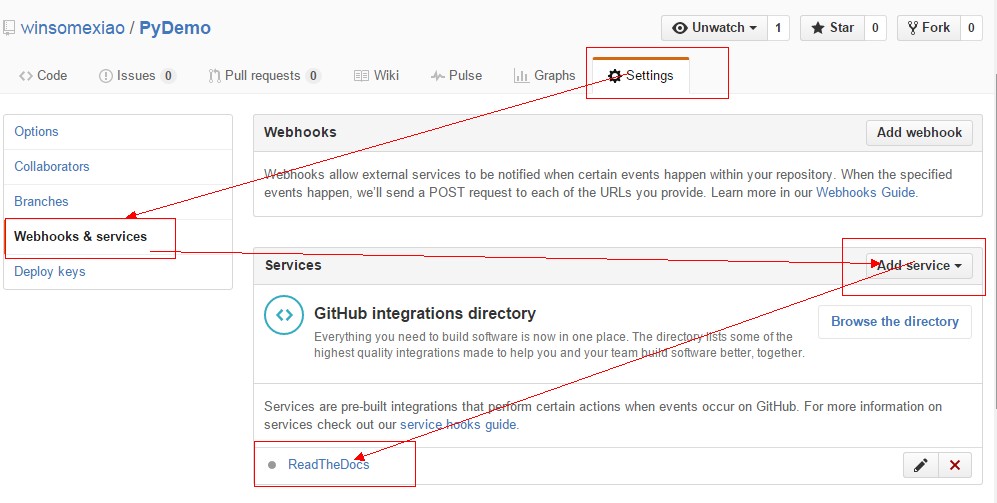Viewport: 997px width, 503px height.
Task: Click the Webhooks section heading
Action: click(x=300, y=132)
